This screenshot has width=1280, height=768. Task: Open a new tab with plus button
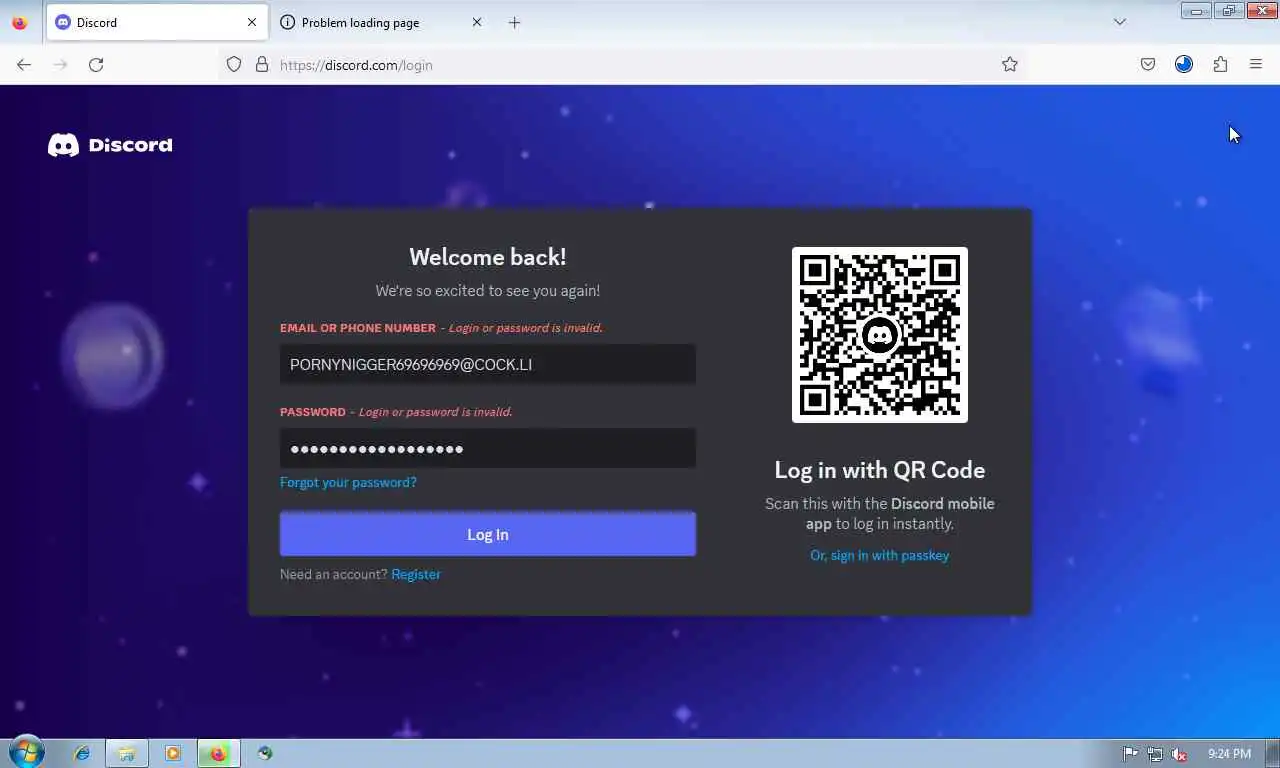pyautogui.click(x=514, y=22)
